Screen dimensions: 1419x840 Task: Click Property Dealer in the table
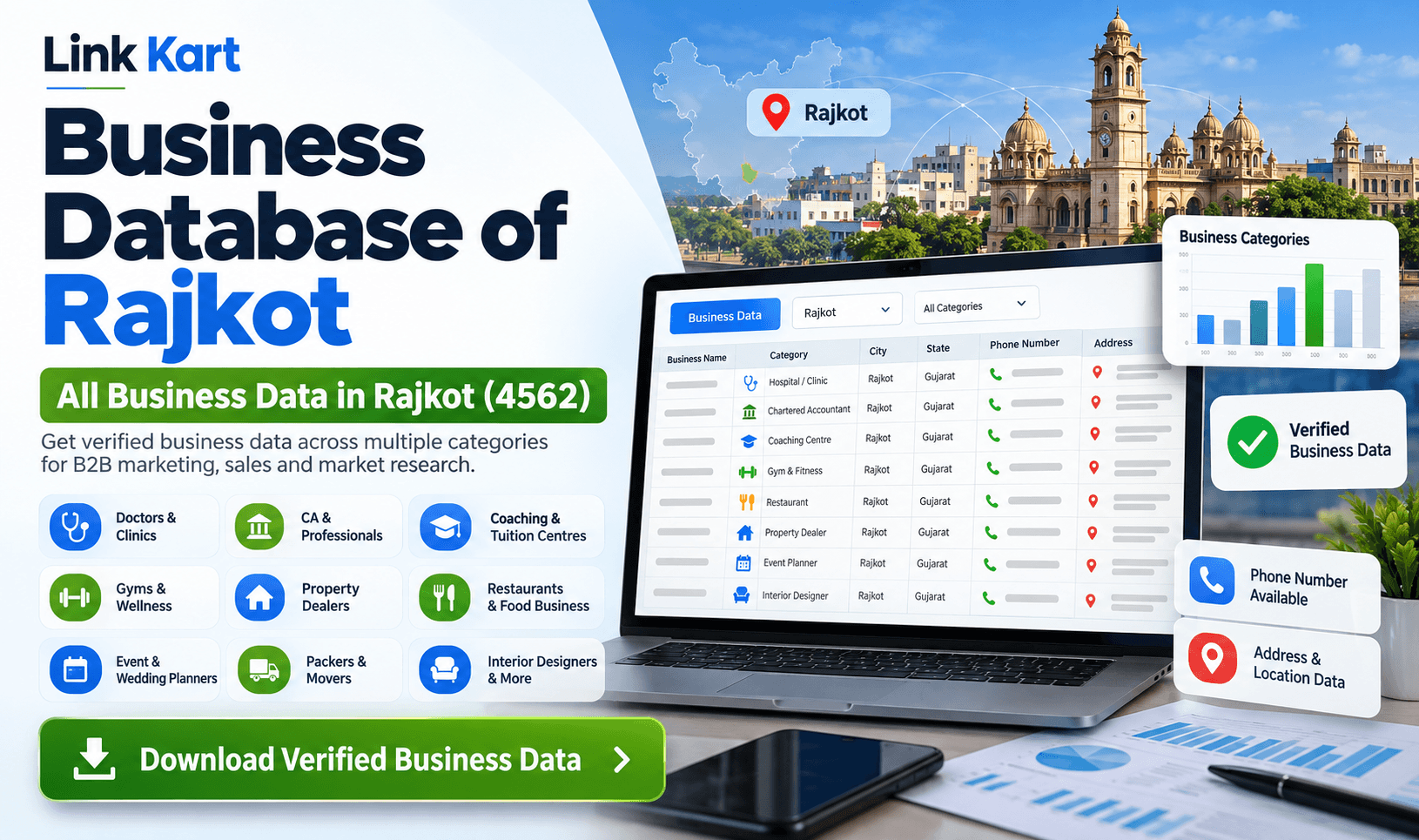pyautogui.click(x=796, y=533)
